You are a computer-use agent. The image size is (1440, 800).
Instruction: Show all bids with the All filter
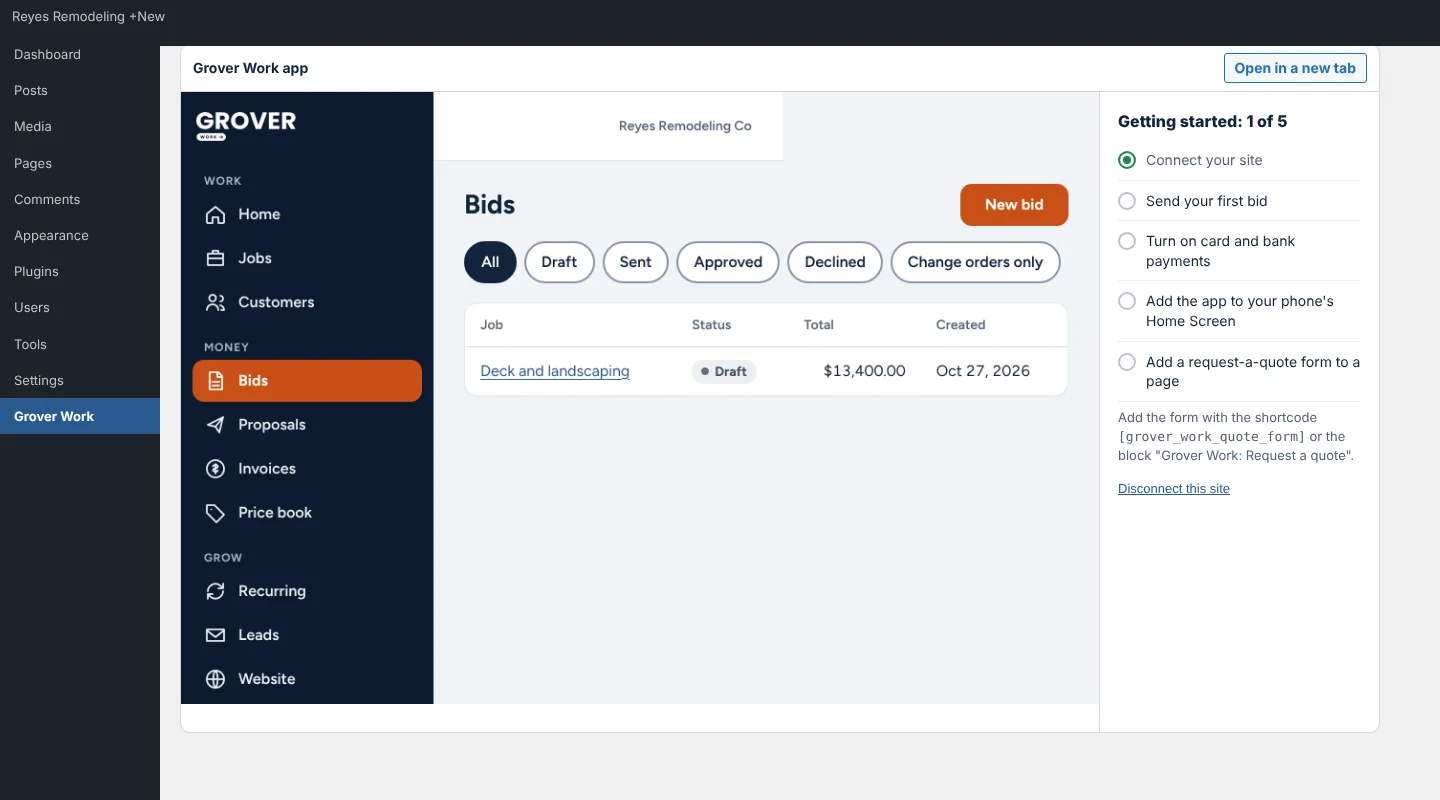(x=490, y=262)
